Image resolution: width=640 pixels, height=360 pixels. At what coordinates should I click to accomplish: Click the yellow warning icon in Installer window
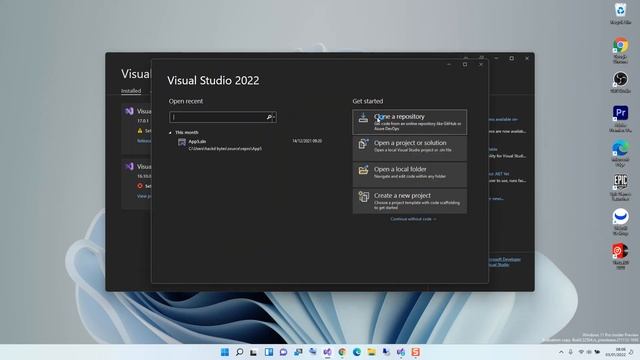140,131
